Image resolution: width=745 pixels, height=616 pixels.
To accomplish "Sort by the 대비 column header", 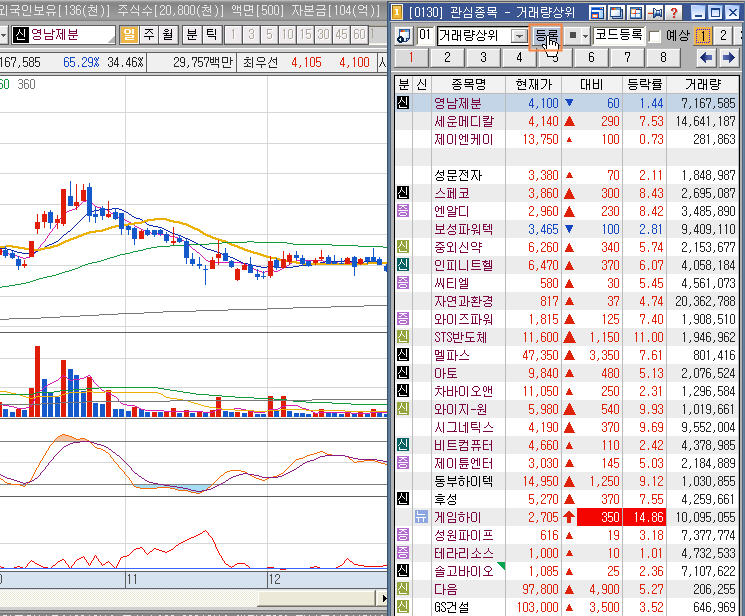I will tap(592, 85).
